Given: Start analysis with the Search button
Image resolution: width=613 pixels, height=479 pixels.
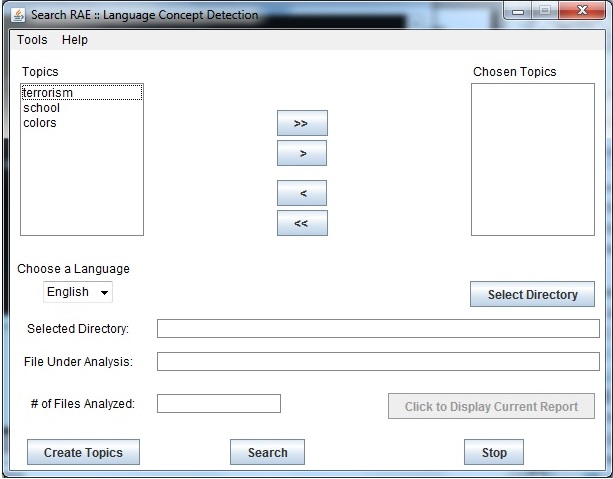Looking at the screenshot, I should coord(267,453).
